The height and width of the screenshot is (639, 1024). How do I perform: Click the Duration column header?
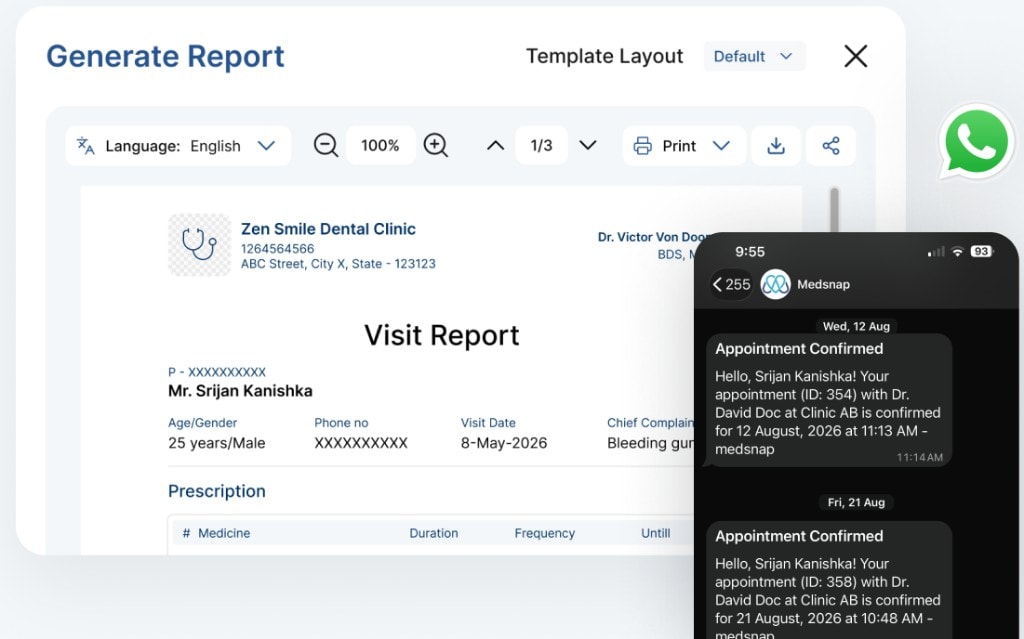point(434,533)
